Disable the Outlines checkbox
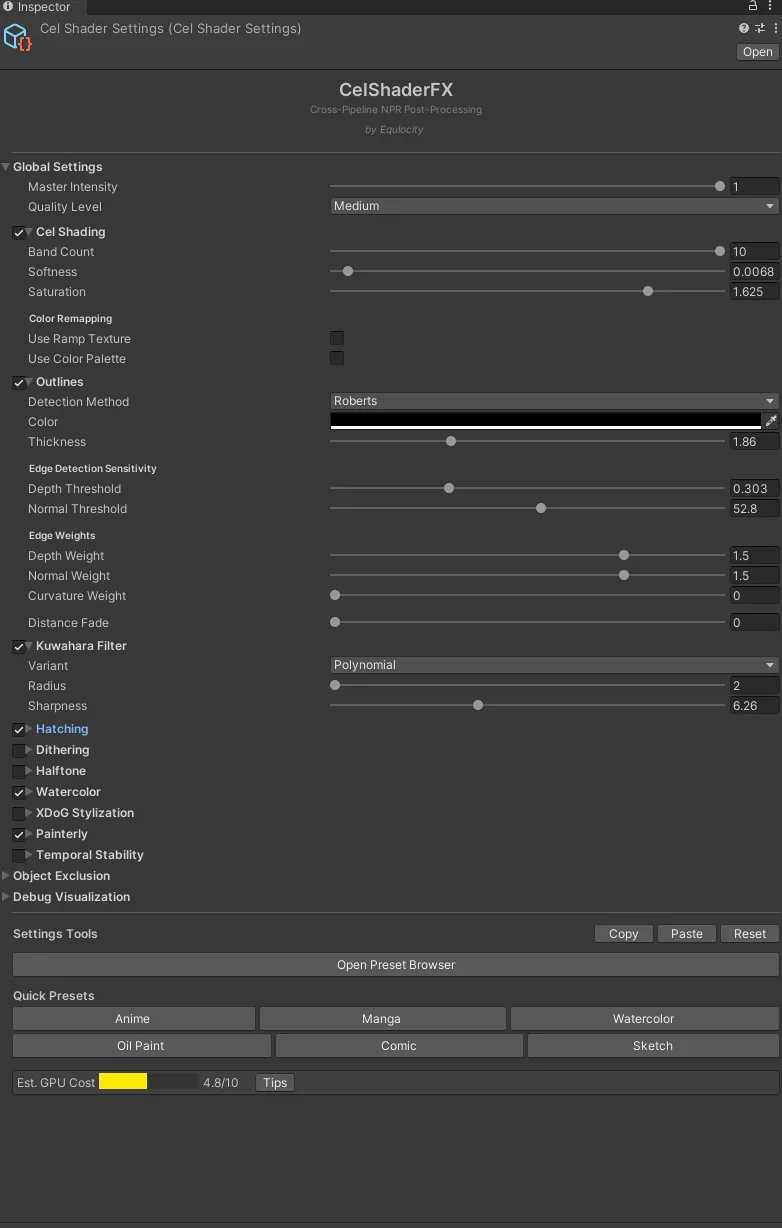Viewport: 782px width, 1228px height. click(x=19, y=382)
